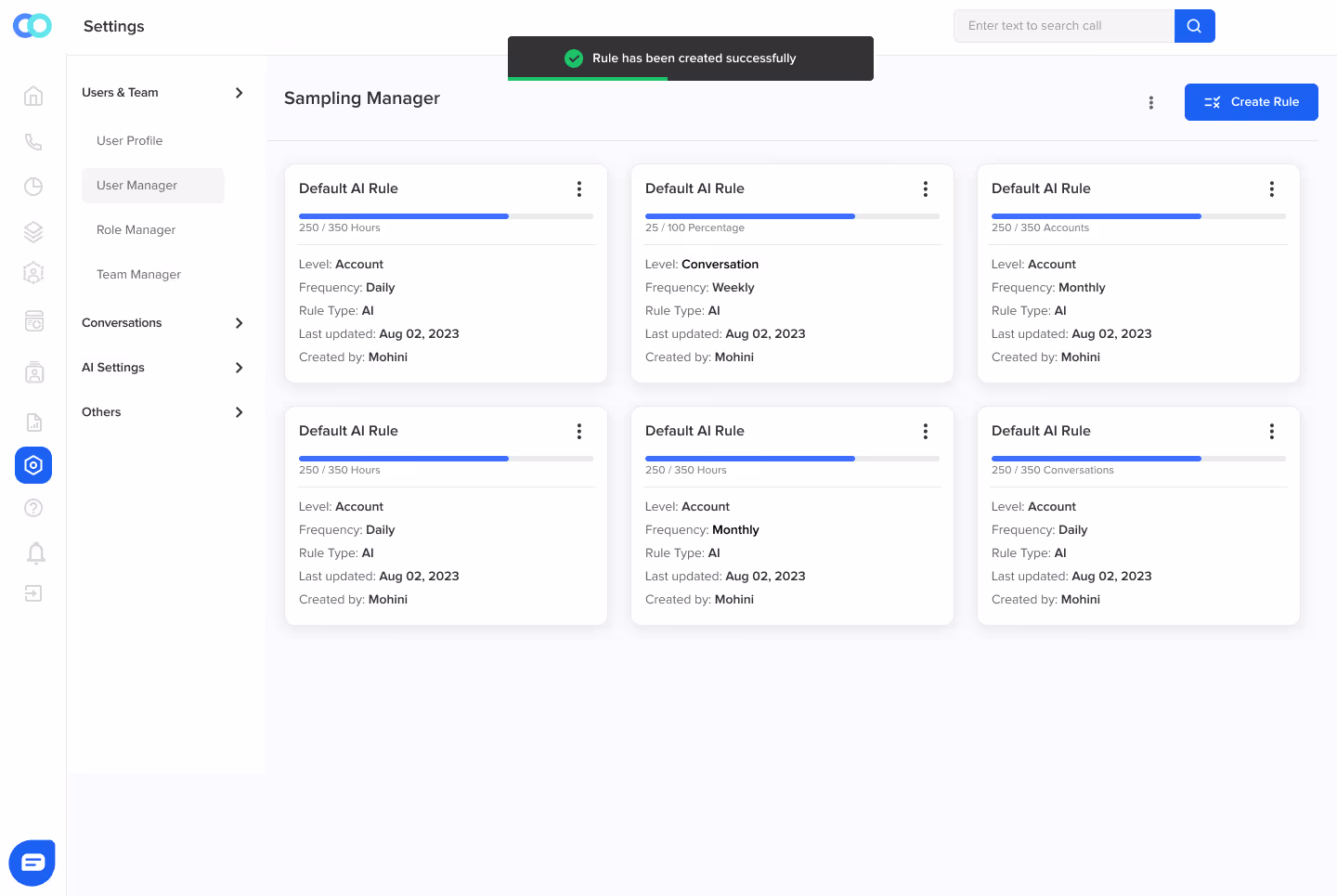Click the search call text field
Screen dimensions: 1337x896
point(1064,26)
